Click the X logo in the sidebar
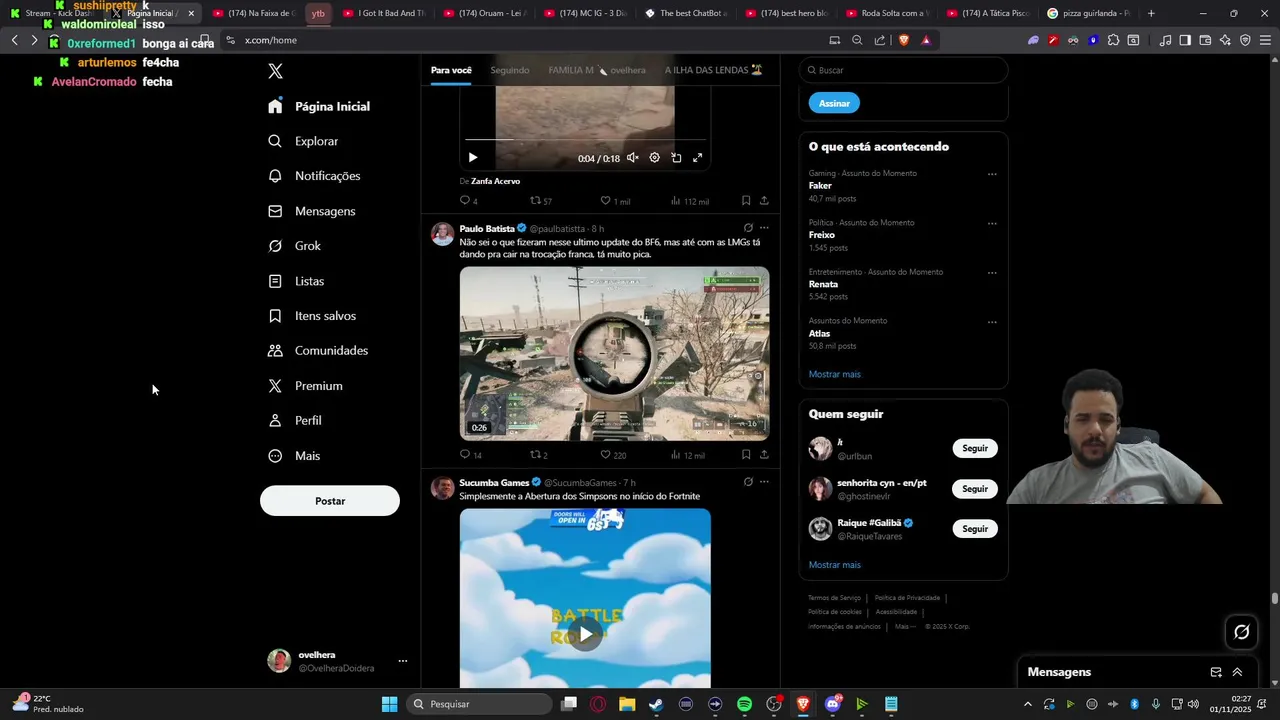Screen dimensions: 1280x720 coord(275,71)
